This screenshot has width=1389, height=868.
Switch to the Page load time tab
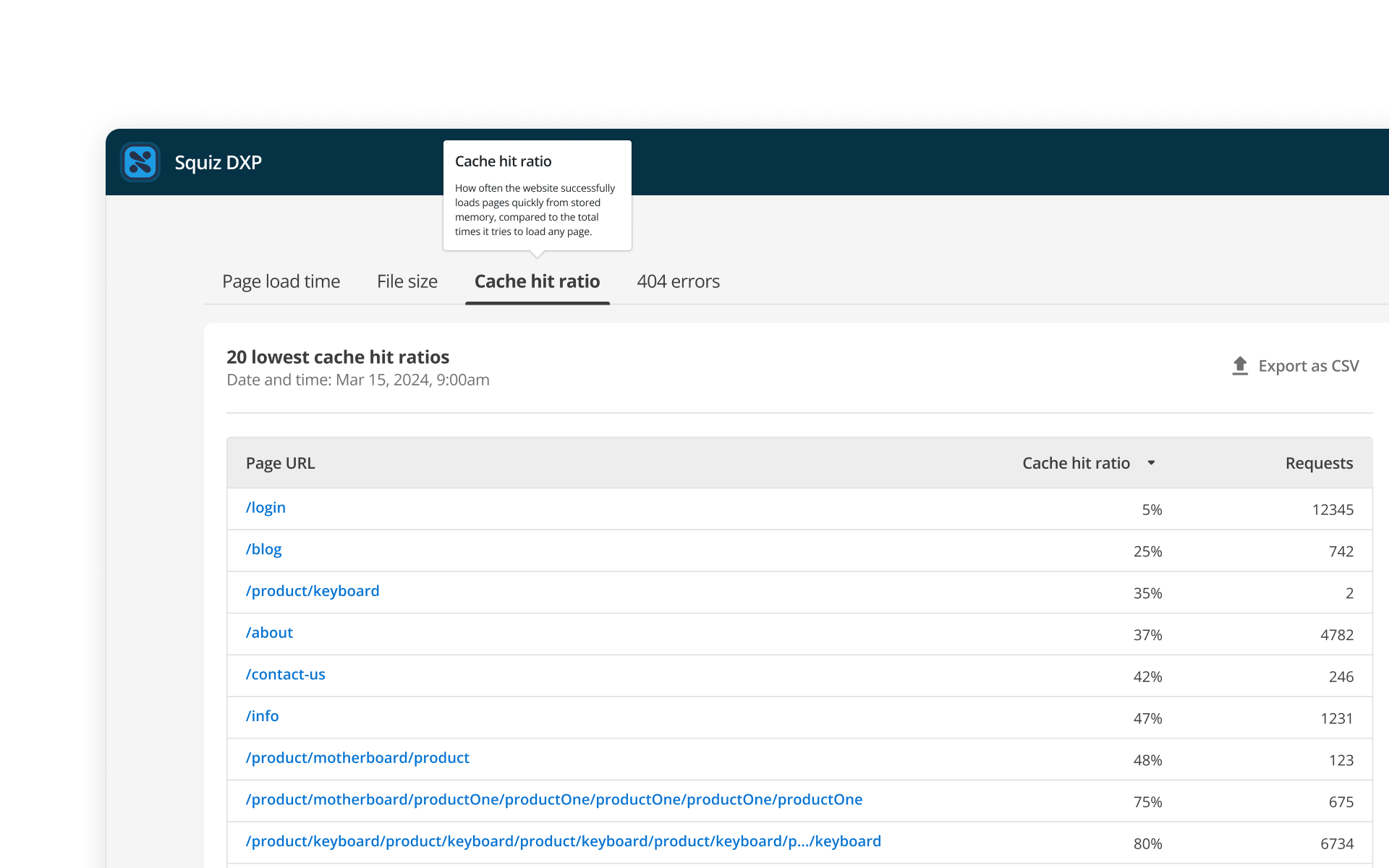coord(281,281)
